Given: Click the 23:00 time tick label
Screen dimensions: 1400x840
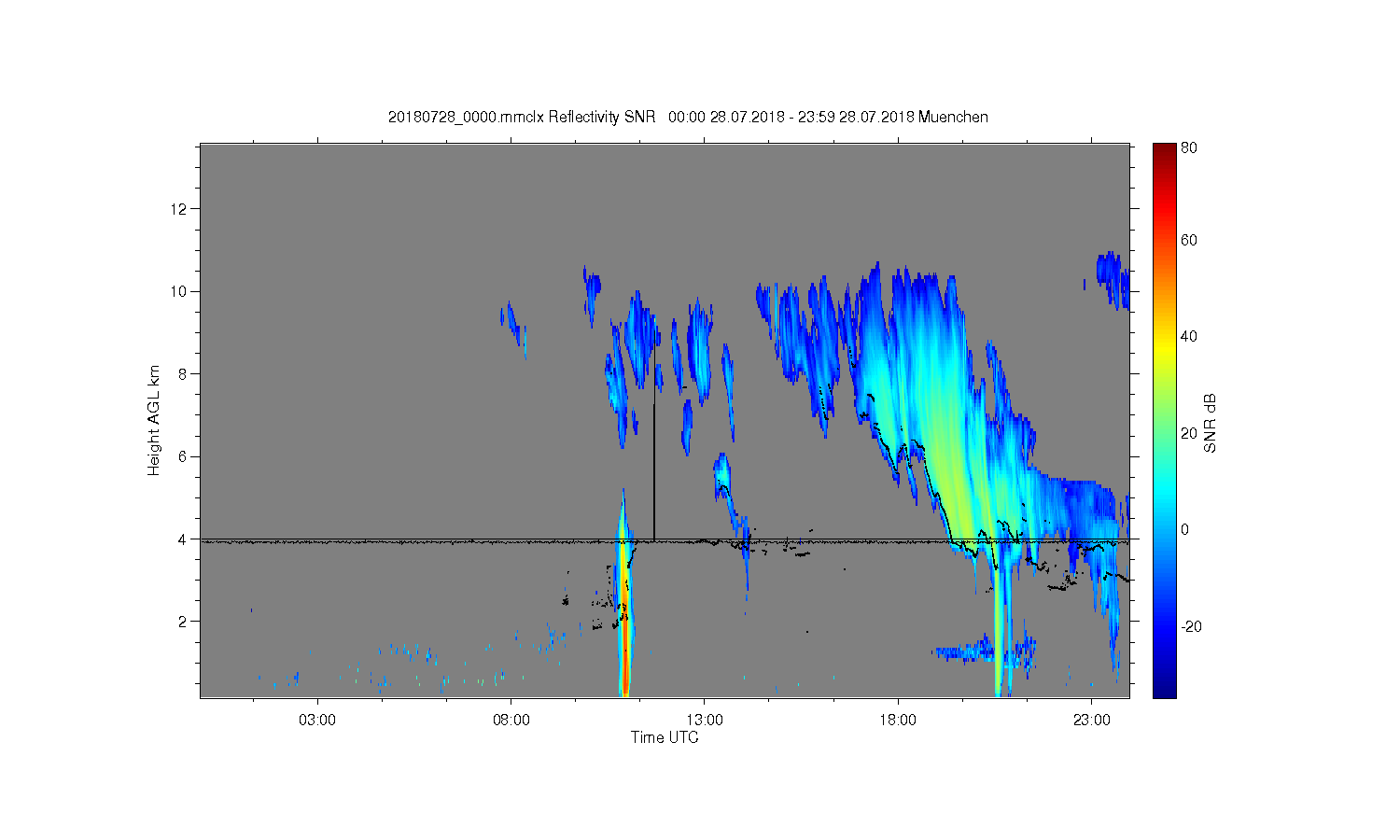Looking at the screenshot, I should (x=1092, y=721).
